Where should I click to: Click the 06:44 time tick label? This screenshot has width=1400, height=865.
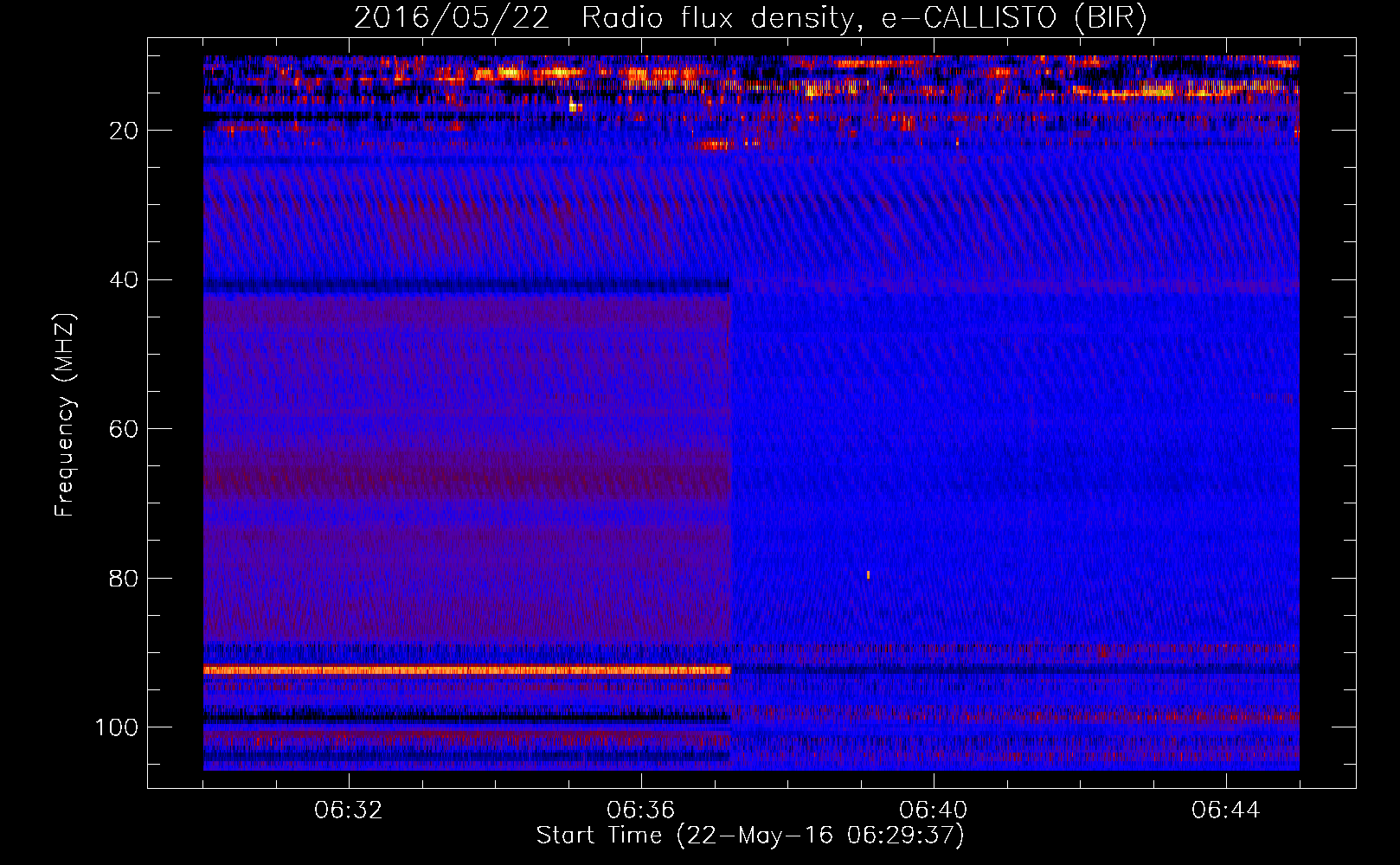tap(1226, 811)
